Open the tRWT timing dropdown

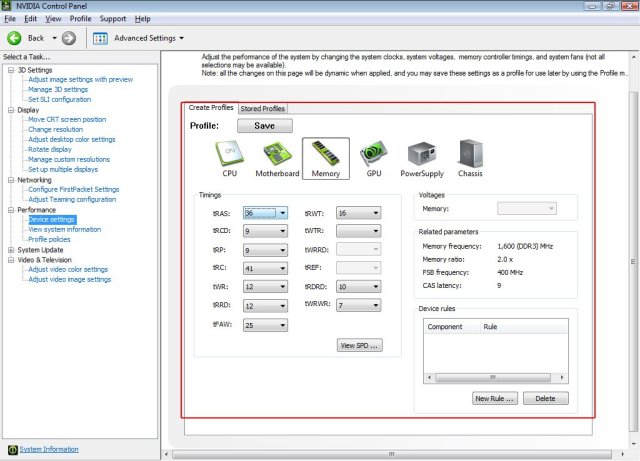click(x=376, y=213)
